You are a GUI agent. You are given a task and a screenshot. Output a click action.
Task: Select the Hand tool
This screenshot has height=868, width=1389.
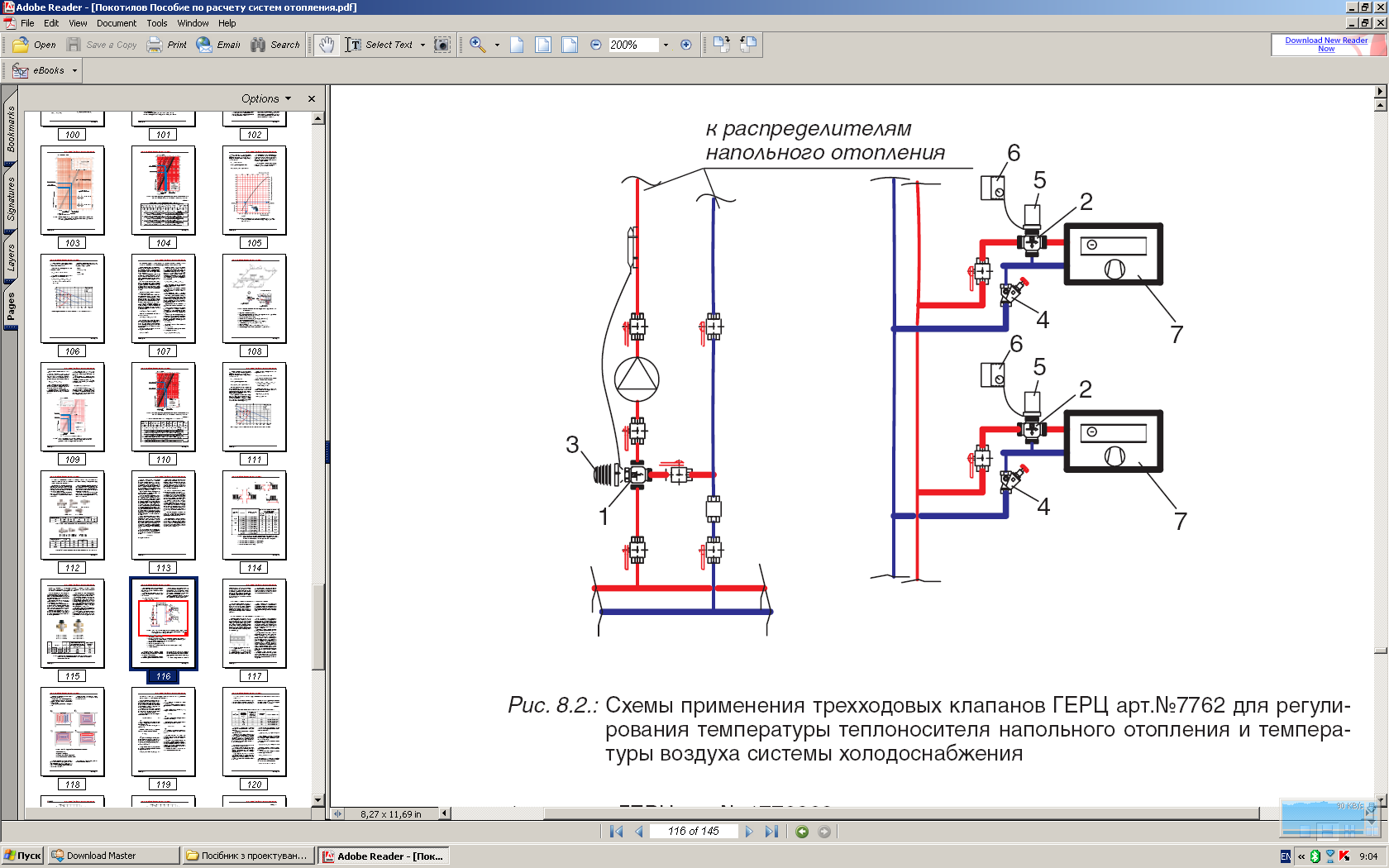tap(327, 45)
